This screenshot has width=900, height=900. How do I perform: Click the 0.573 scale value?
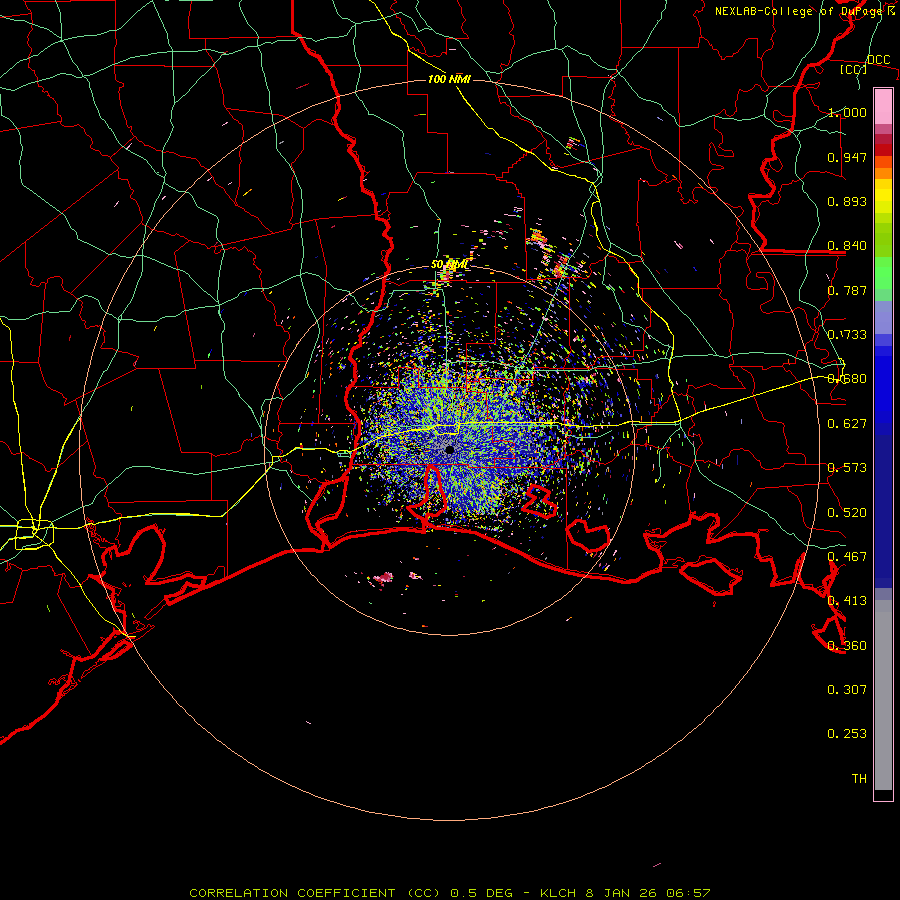click(847, 468)
